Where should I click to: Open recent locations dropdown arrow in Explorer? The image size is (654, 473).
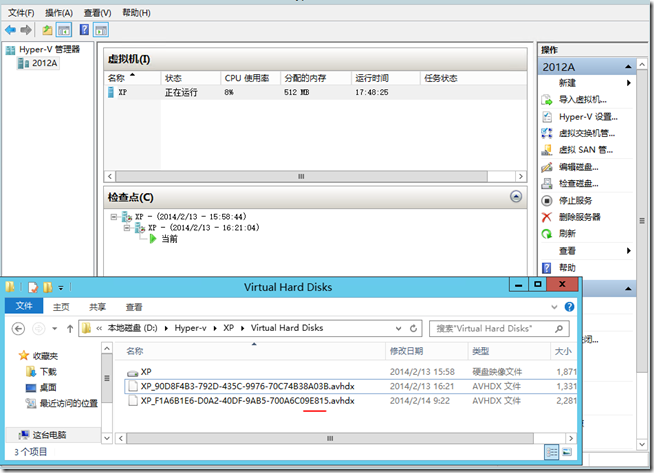pyautogui.click(x=55, y=329)
